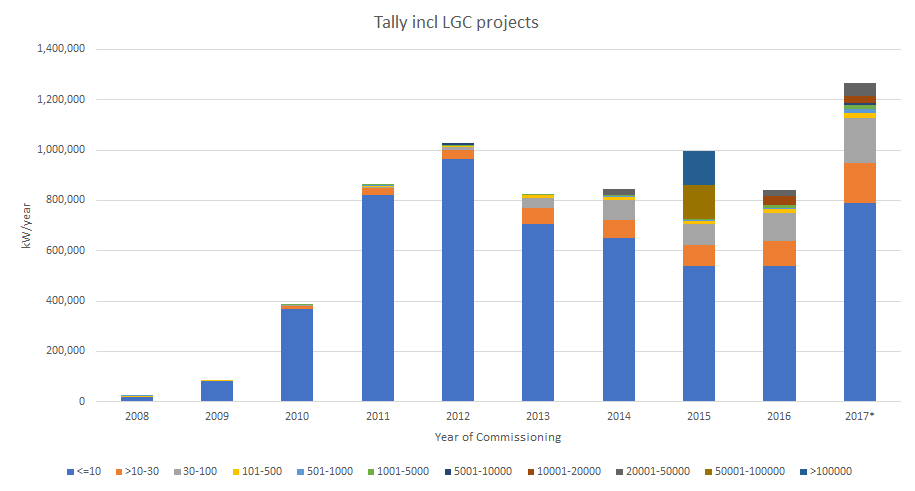915x491 pixels.
Task: Click the '2014' x-axis label
Action: pos(619,416)
